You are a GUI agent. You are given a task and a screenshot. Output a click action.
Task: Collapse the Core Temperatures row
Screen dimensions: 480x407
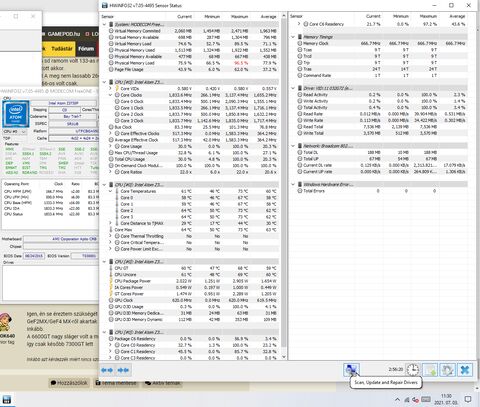[110, 191]
